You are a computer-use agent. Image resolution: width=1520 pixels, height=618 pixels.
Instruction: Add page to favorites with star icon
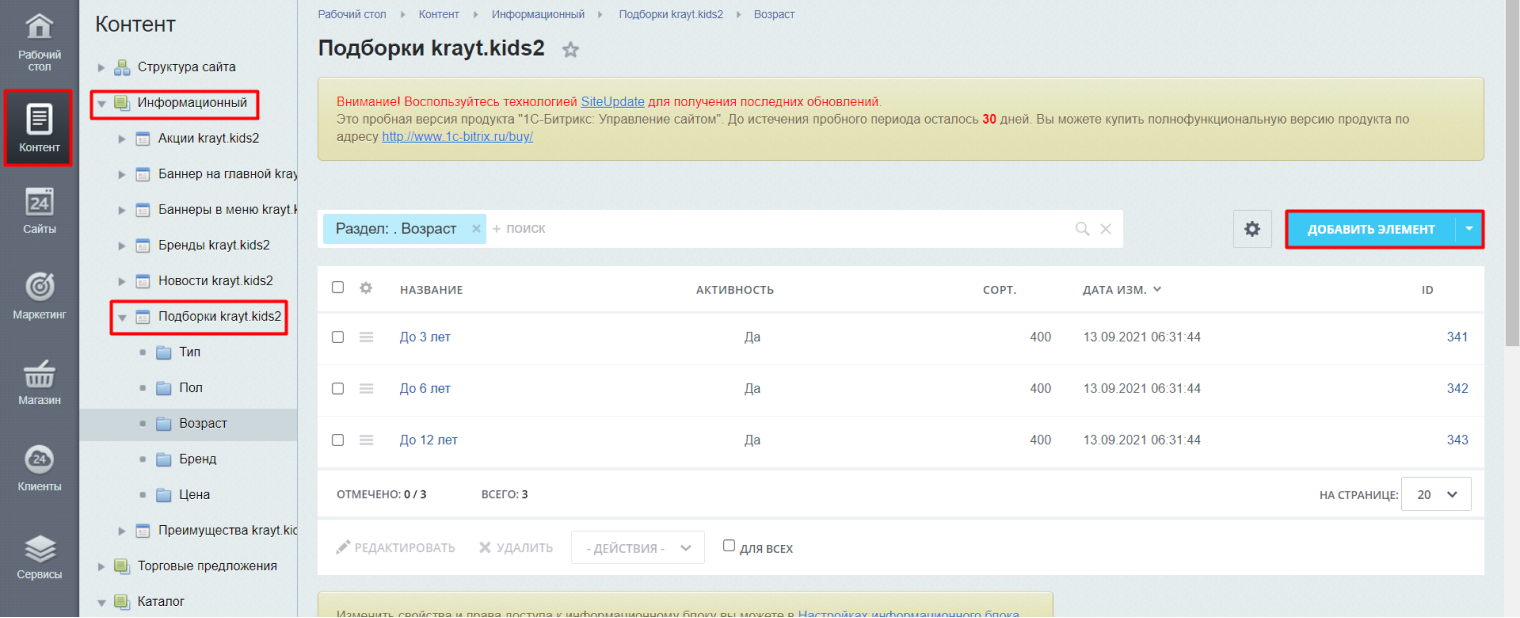pos(570,49)
